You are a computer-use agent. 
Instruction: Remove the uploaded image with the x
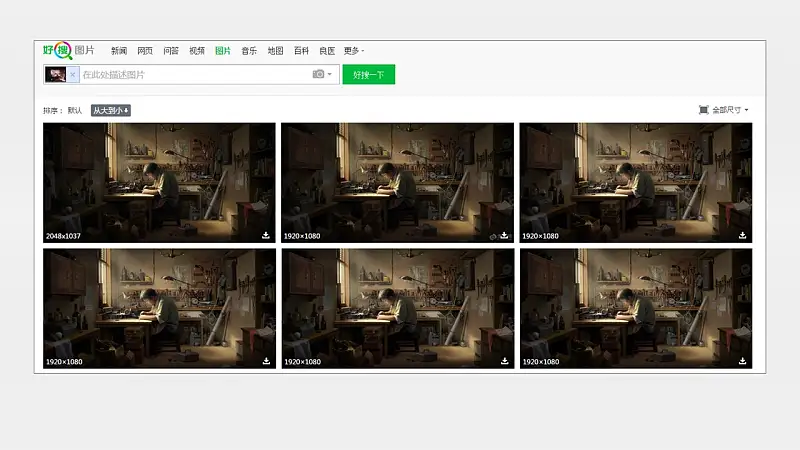click(x=73, y=74)
